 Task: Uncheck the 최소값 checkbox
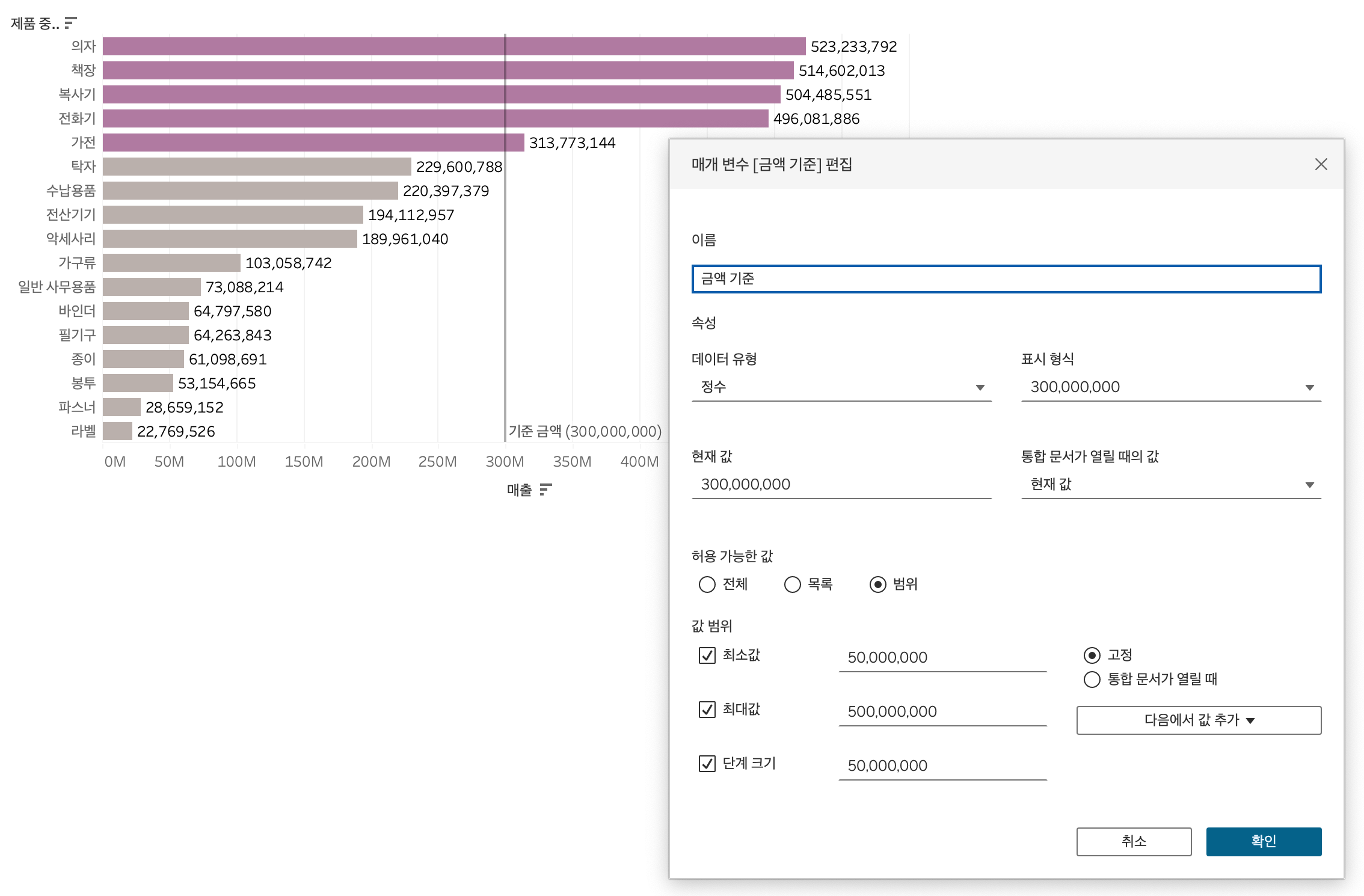(707, 655)
